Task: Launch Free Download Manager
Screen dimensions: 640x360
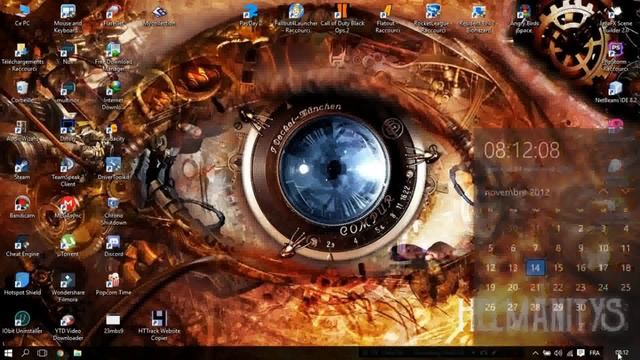Action: [113, 57]
